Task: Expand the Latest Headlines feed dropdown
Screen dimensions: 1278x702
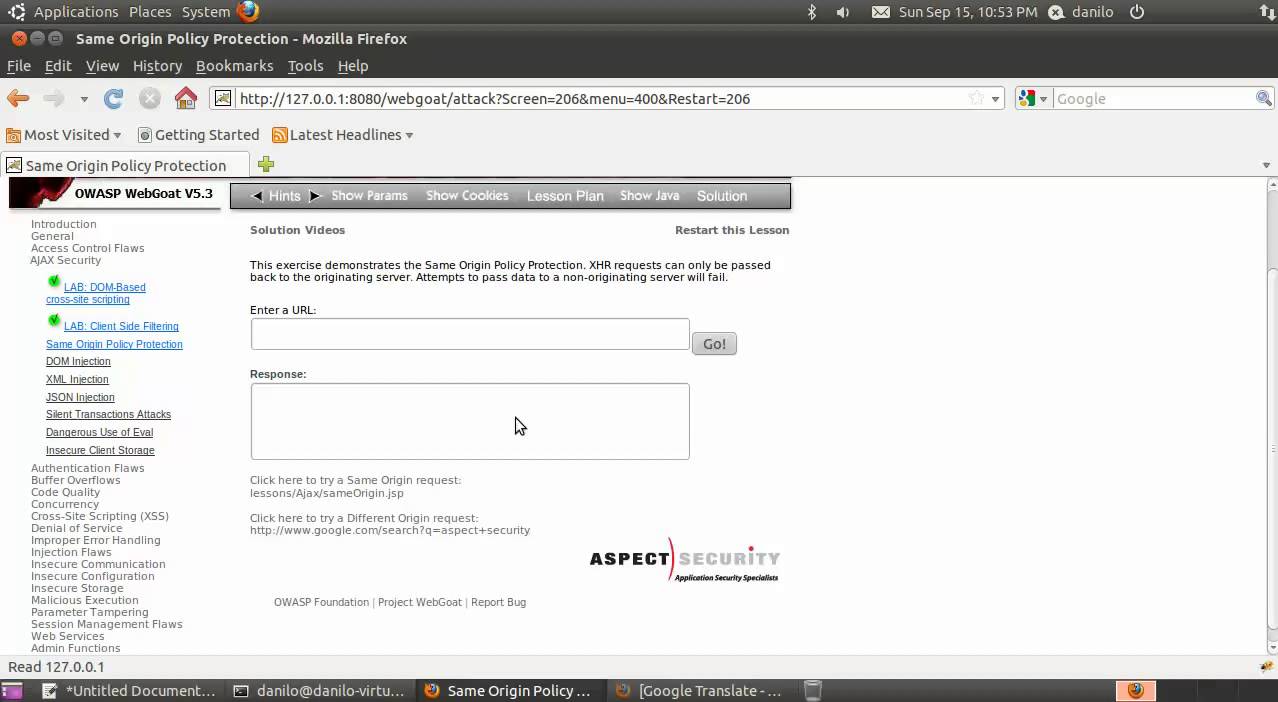Action: click(343, 135)
